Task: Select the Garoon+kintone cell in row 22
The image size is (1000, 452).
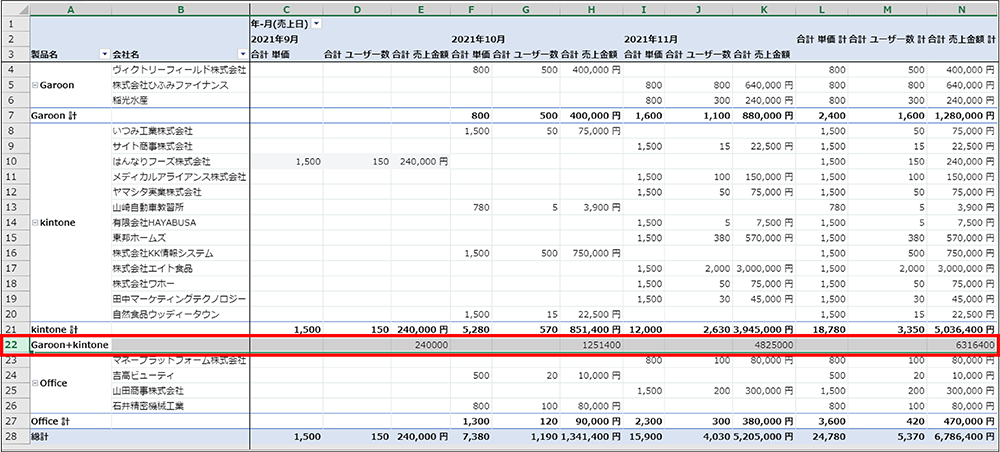Action: (x=70, y=345)
